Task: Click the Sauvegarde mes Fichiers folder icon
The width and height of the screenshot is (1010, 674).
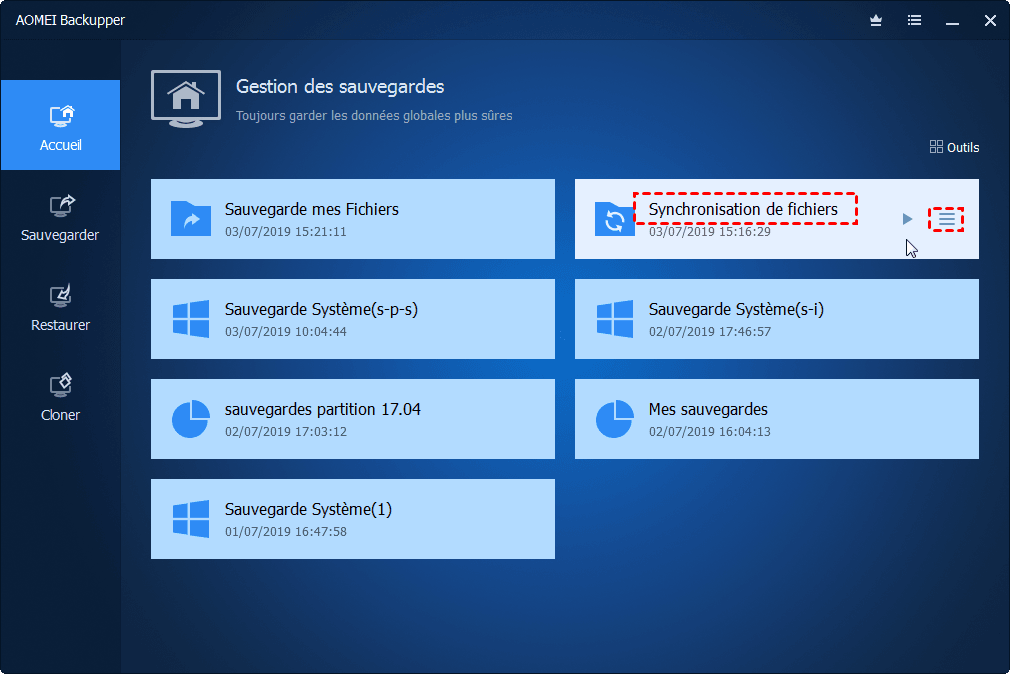Action: coord(191,218)
